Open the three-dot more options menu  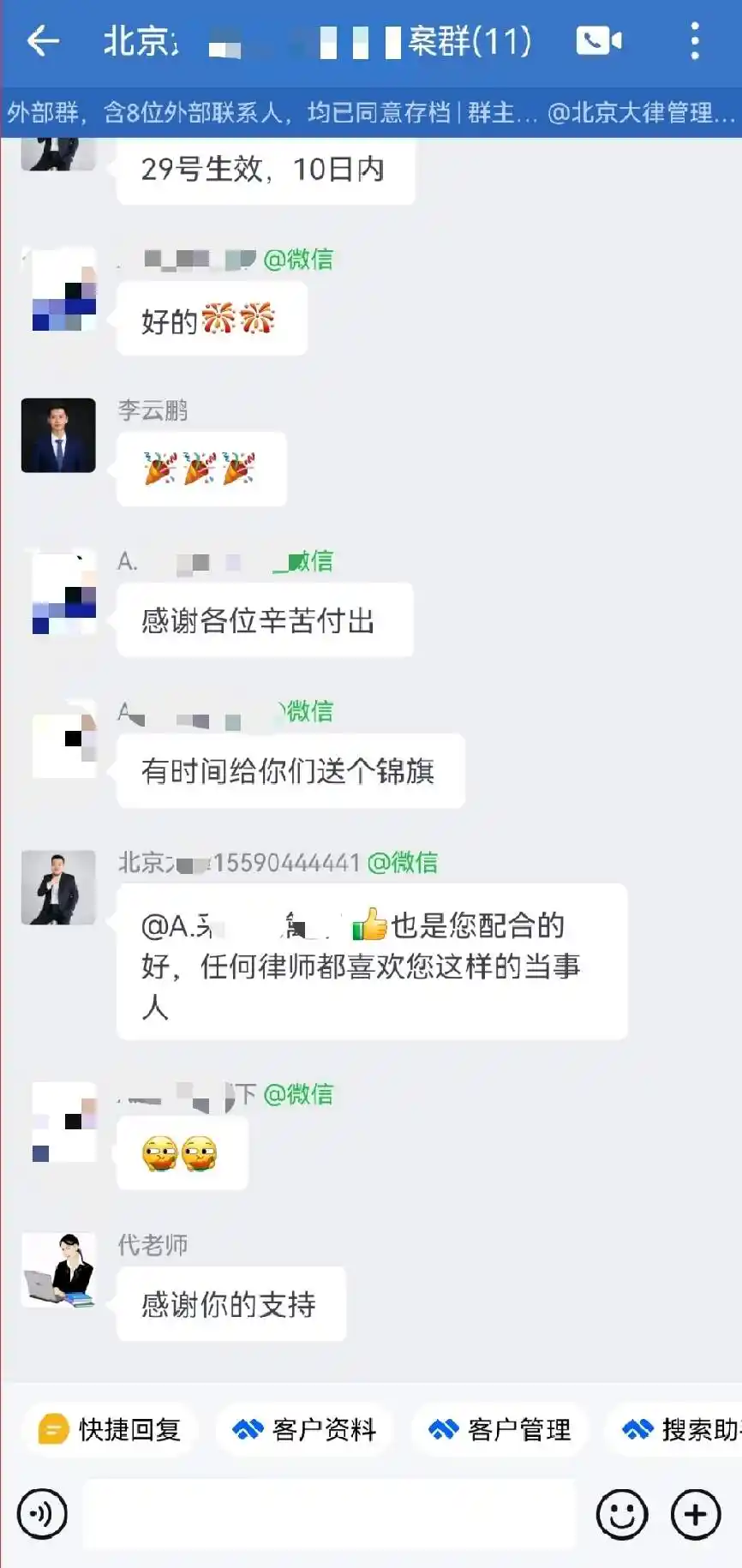[x=694, y=40]
